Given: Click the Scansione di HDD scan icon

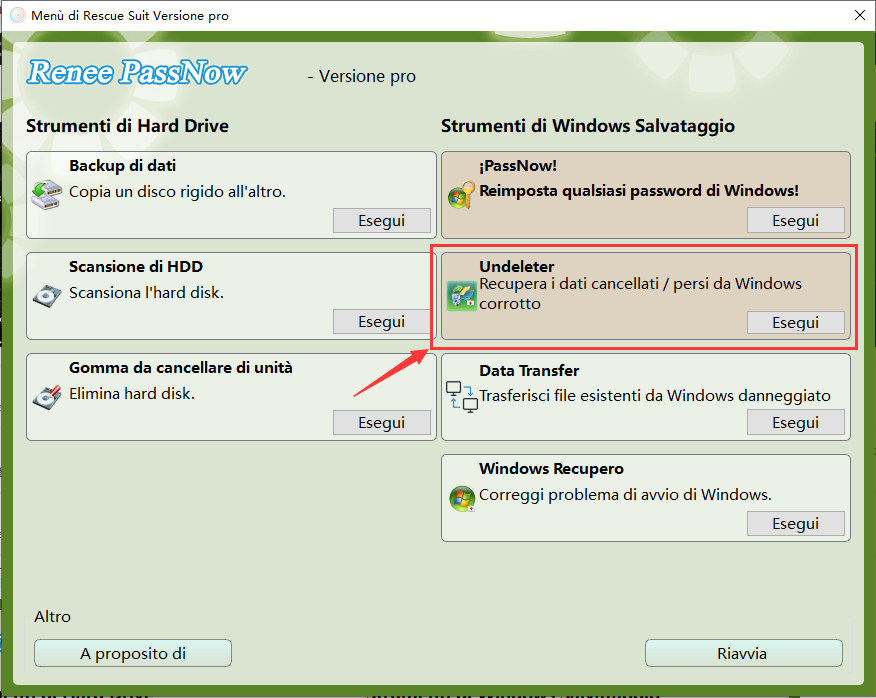Looking at the screenshot, I should click(46, 295).
